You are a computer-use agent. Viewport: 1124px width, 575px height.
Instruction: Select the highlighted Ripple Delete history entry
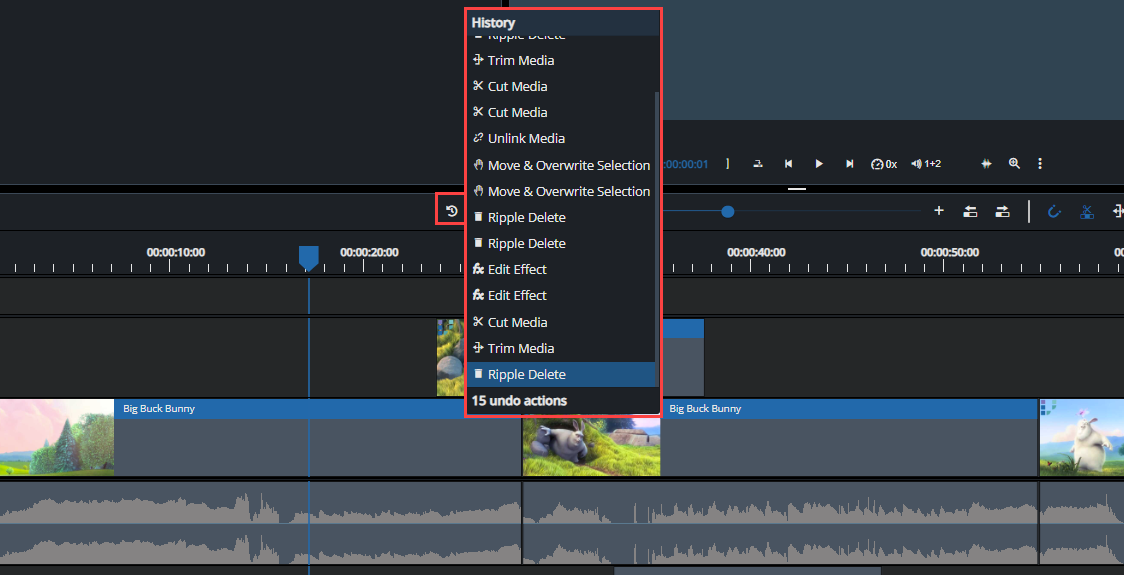point(526,374)
